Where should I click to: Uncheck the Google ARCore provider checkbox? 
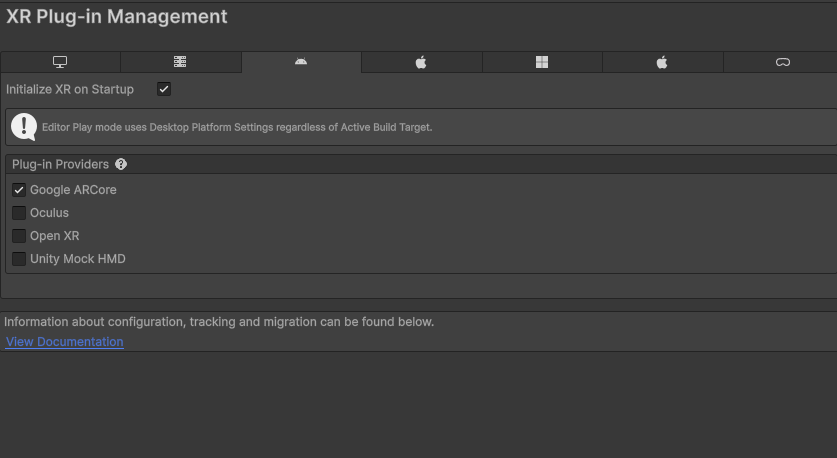point(19,190)
